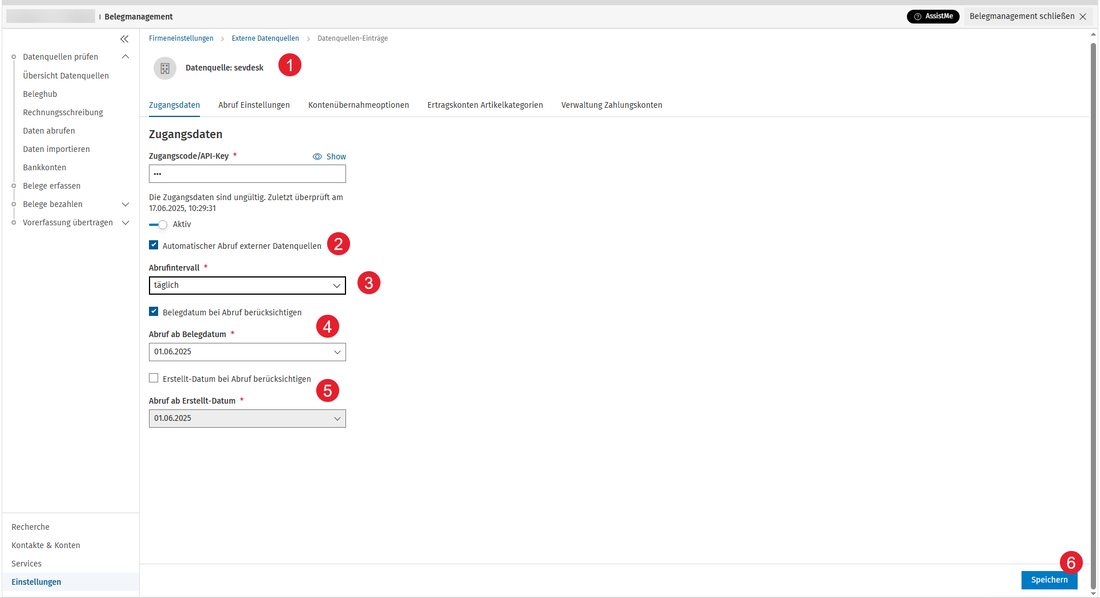Open Recherche in the bottom navigation

[30, 527]
